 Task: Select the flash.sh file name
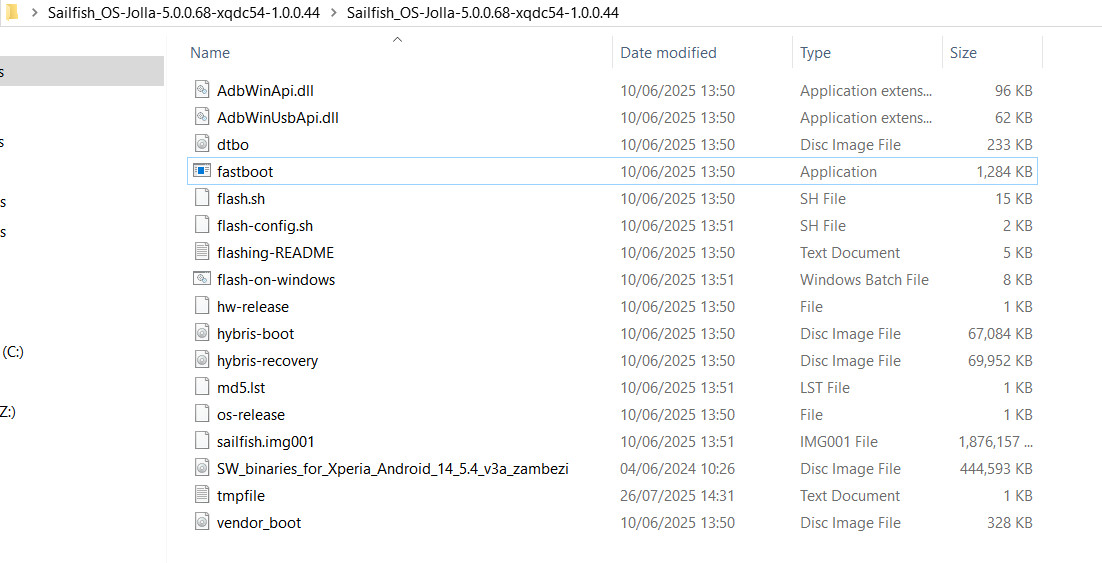(x=241, y=199)
